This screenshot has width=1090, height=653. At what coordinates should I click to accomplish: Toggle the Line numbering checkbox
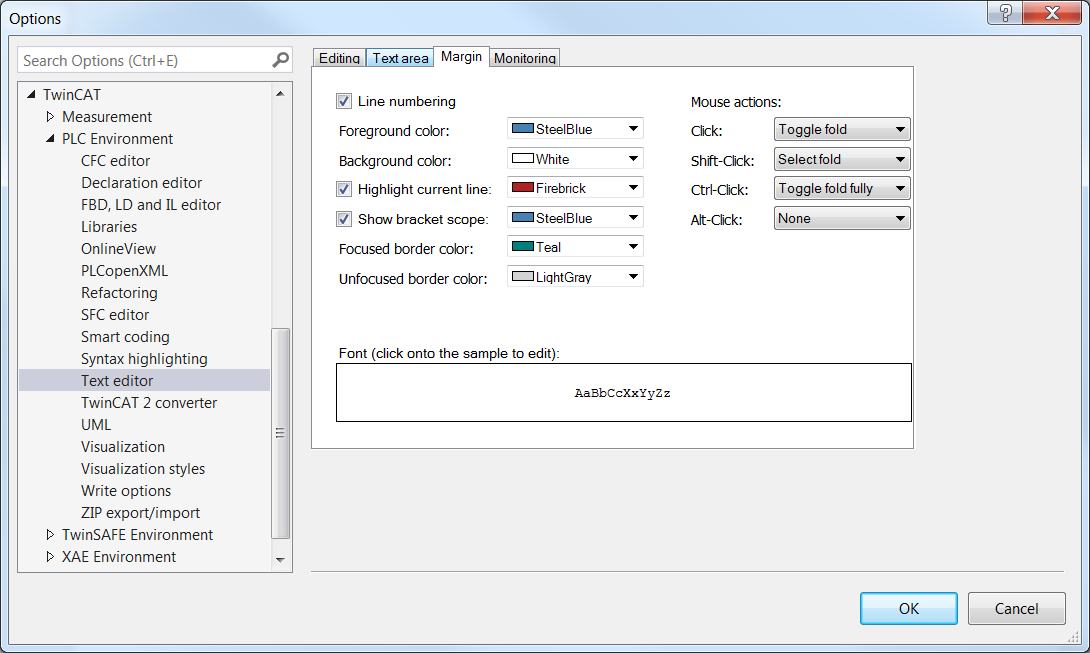pyautogui.click(x=343, y=102)
